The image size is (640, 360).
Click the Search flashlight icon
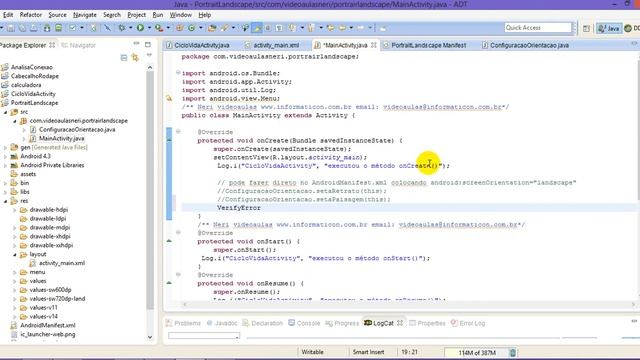coord(224,28)
